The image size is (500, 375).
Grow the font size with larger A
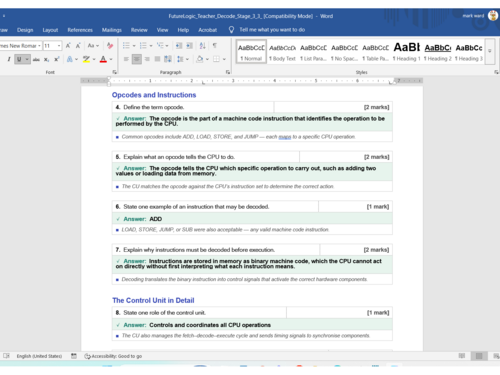click(x=68, y=46)
